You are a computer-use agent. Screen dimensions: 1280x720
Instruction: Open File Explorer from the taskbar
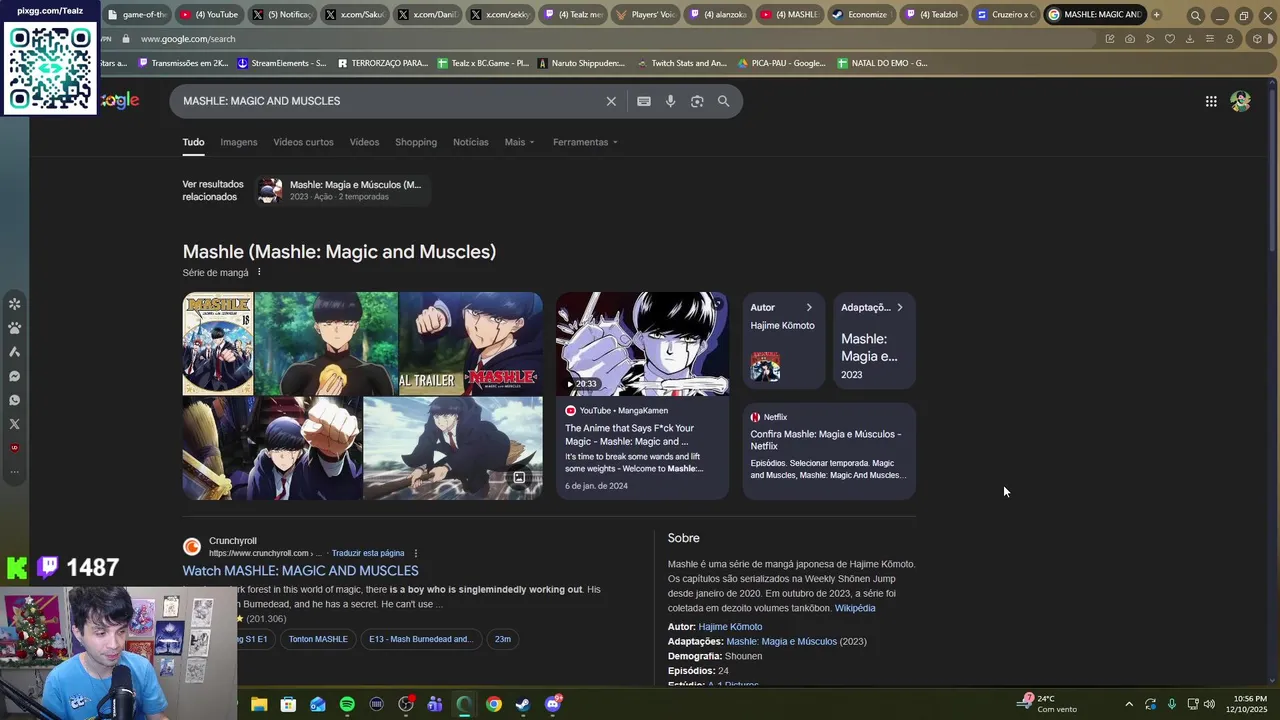pyautogui.click(x=259, y=704)
